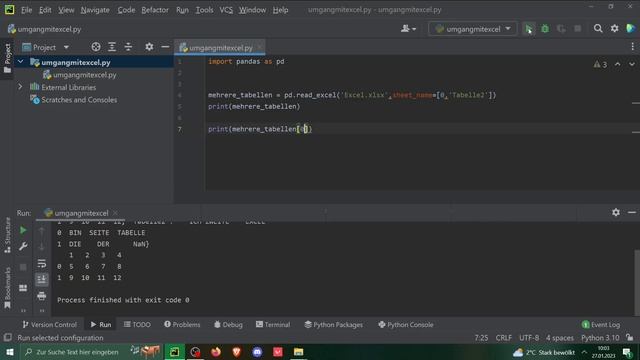This screenshot has height=360, width=640.
Task: Open the Problems tool window
Action: click(182, 324)
